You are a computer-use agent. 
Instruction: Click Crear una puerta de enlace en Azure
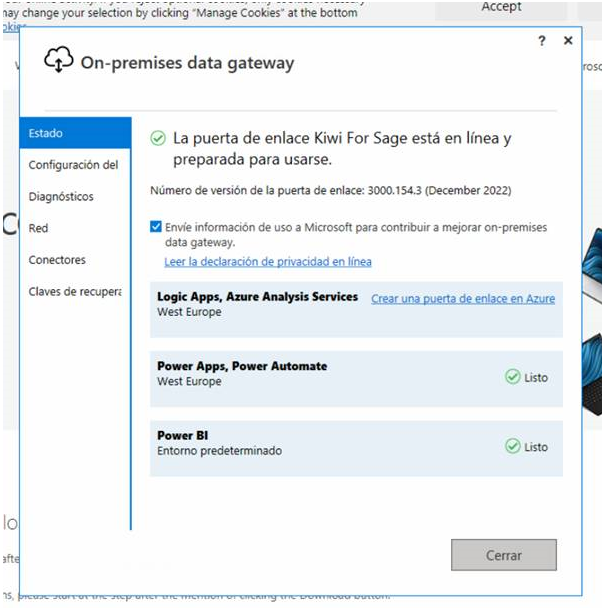tap(463, 299)
